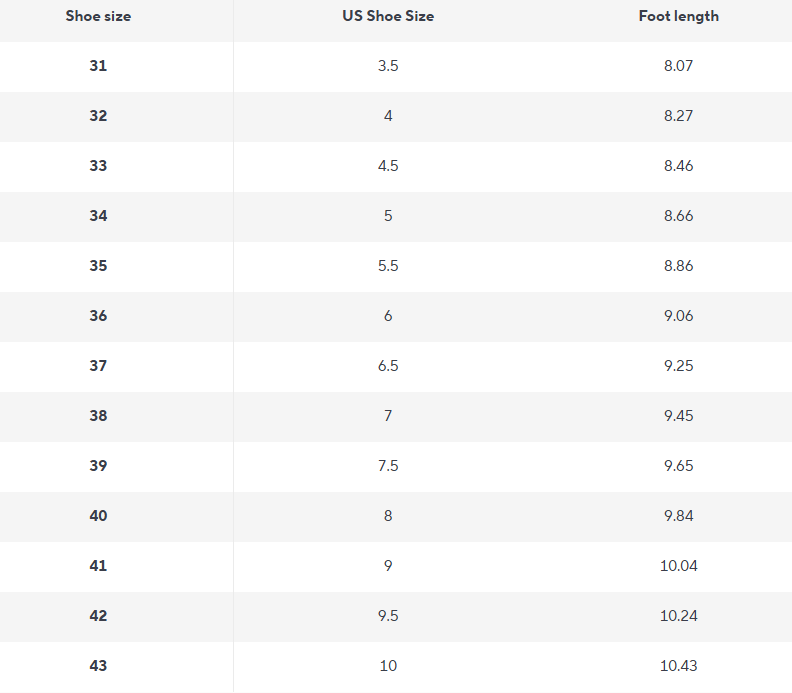Select the US size 5.5 cell
Image resolution: width=792 pixels, height=693 pixels.
(388, 266)
